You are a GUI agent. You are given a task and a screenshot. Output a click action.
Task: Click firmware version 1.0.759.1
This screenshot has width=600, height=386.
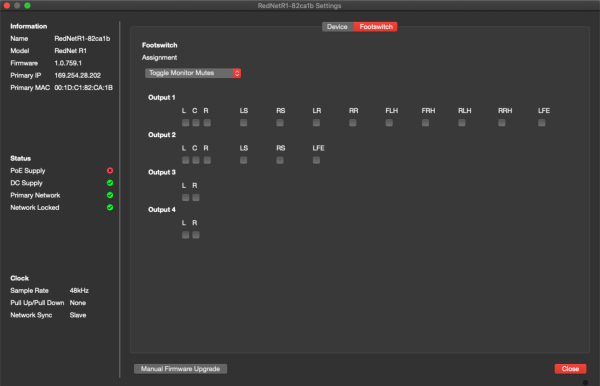click(68, 63)
